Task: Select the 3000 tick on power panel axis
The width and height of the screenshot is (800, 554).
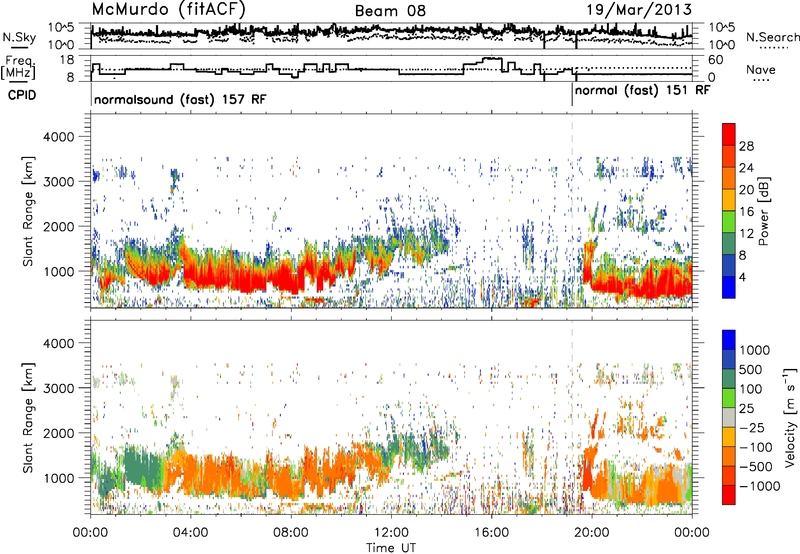Action: 58,182
